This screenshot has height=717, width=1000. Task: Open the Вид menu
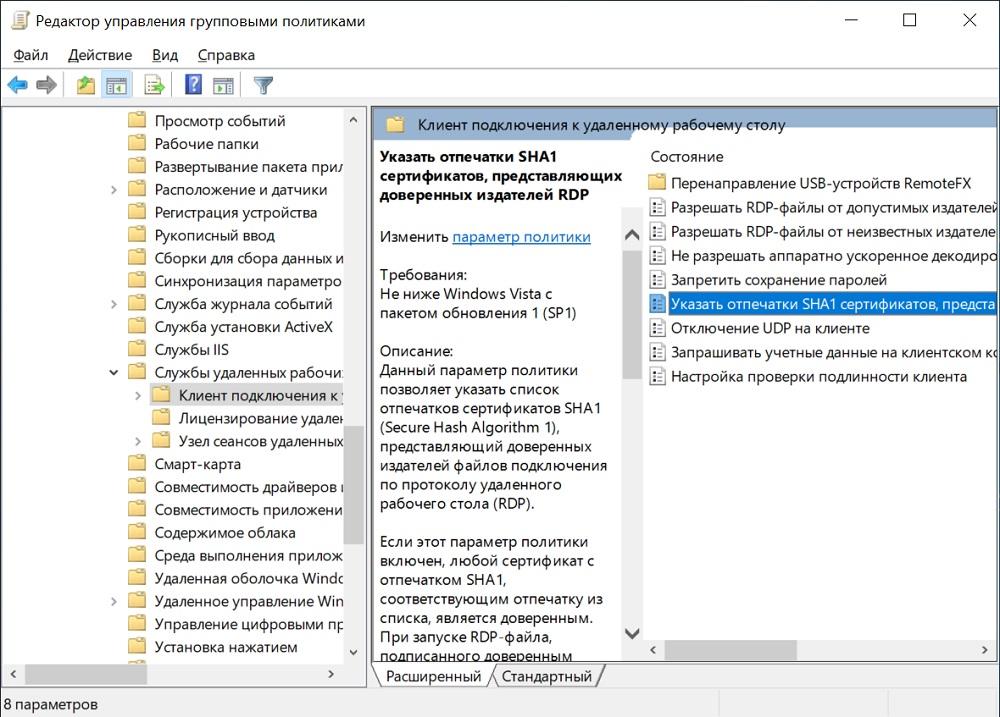[165, 55]
